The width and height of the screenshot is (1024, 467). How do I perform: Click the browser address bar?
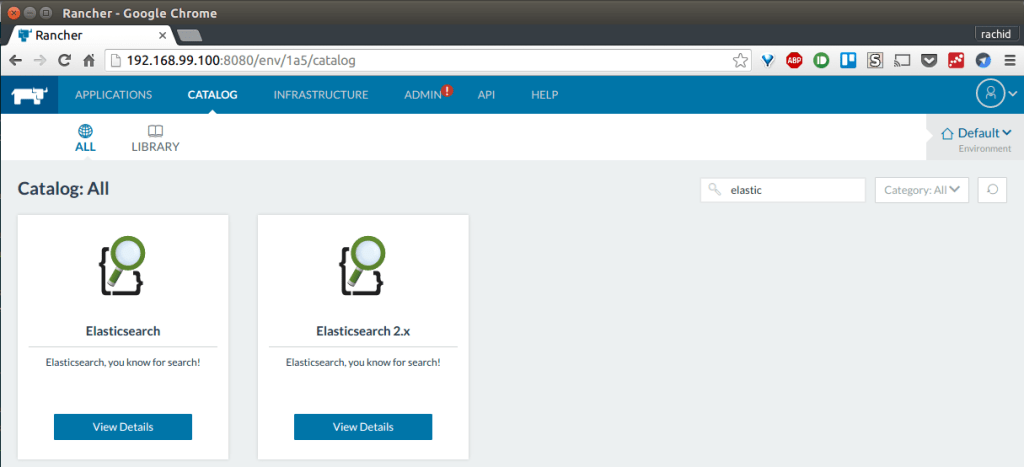pos(428,61)
